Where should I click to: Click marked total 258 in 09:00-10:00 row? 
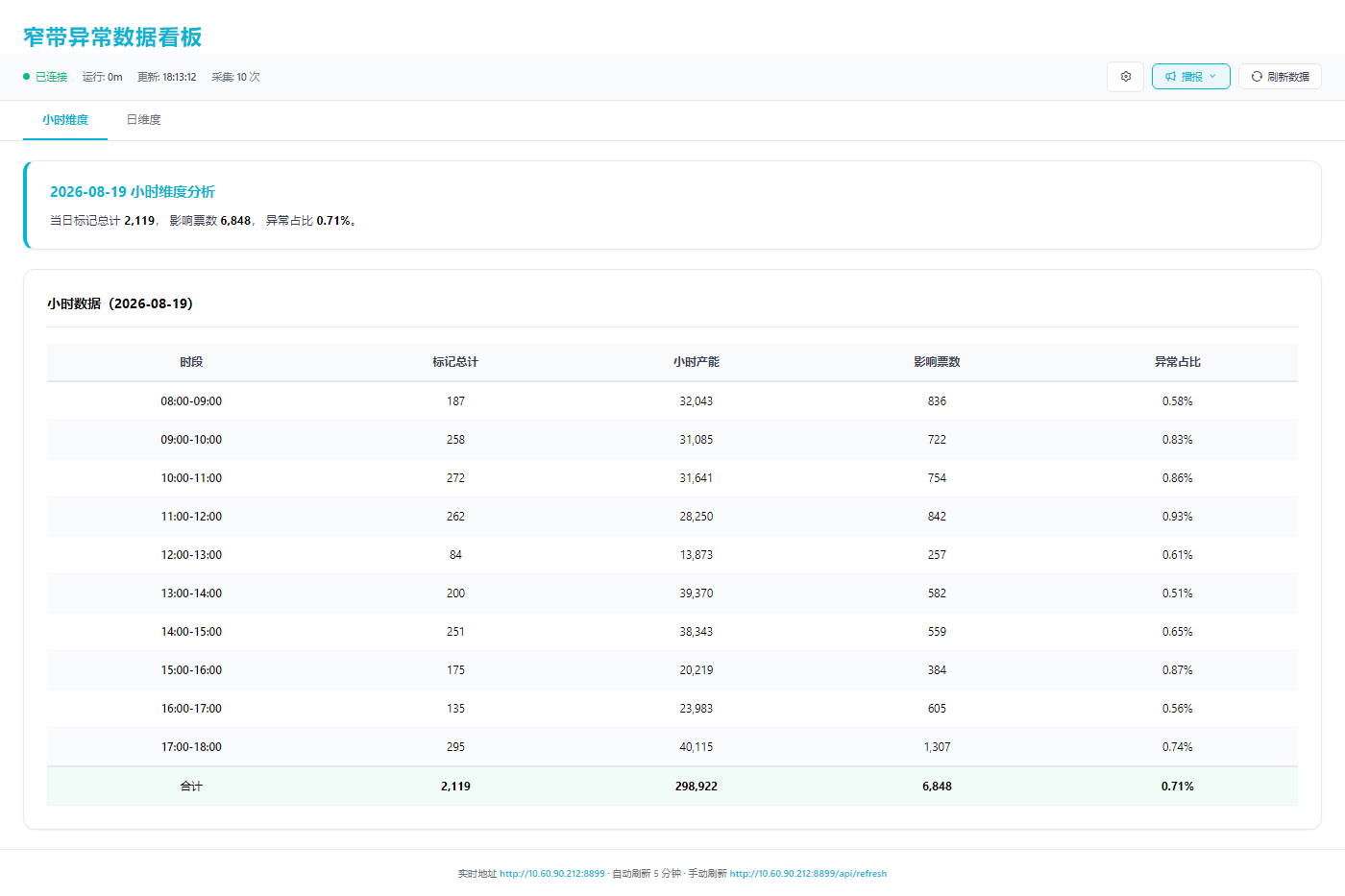pyautogui.click(x=455, y=440)
